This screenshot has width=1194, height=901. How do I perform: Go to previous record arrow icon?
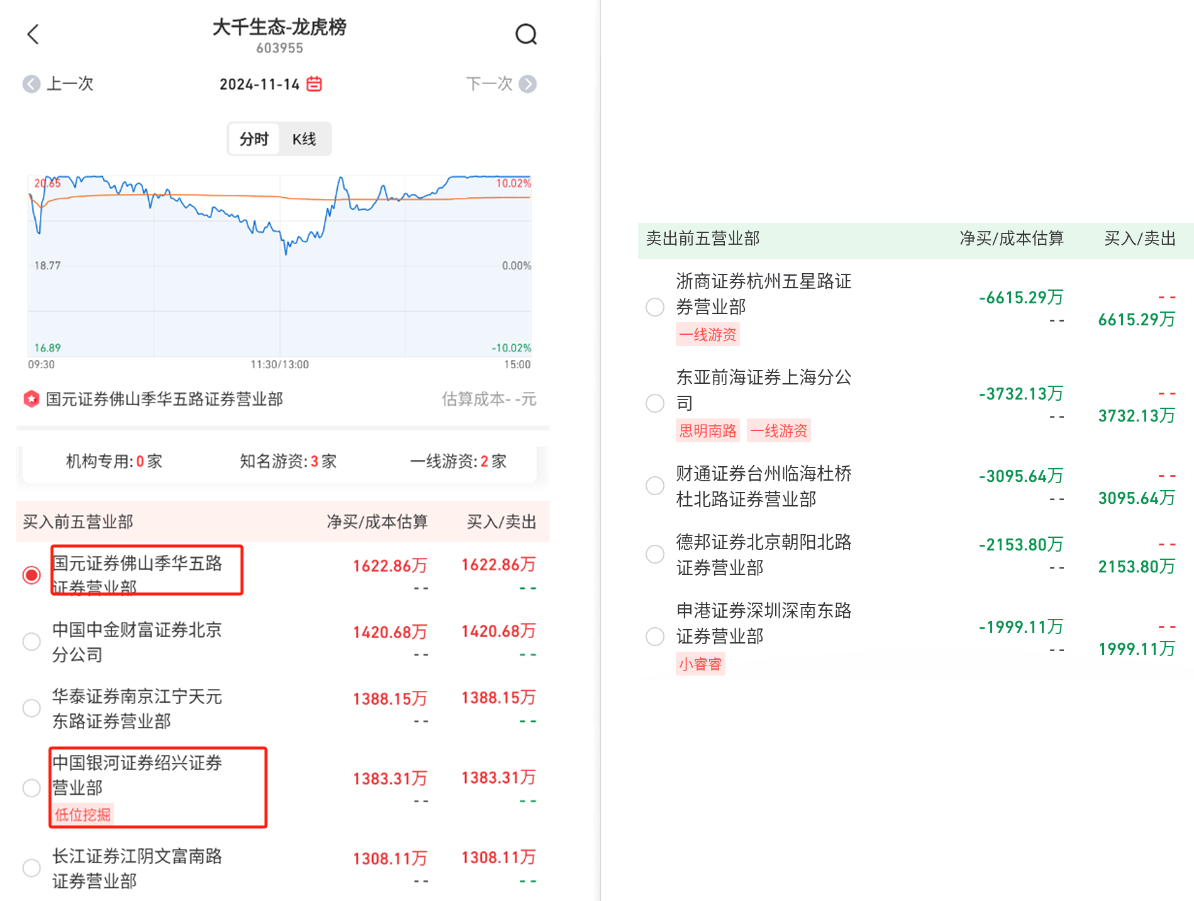pyautogui.click(x=32, y=84)
